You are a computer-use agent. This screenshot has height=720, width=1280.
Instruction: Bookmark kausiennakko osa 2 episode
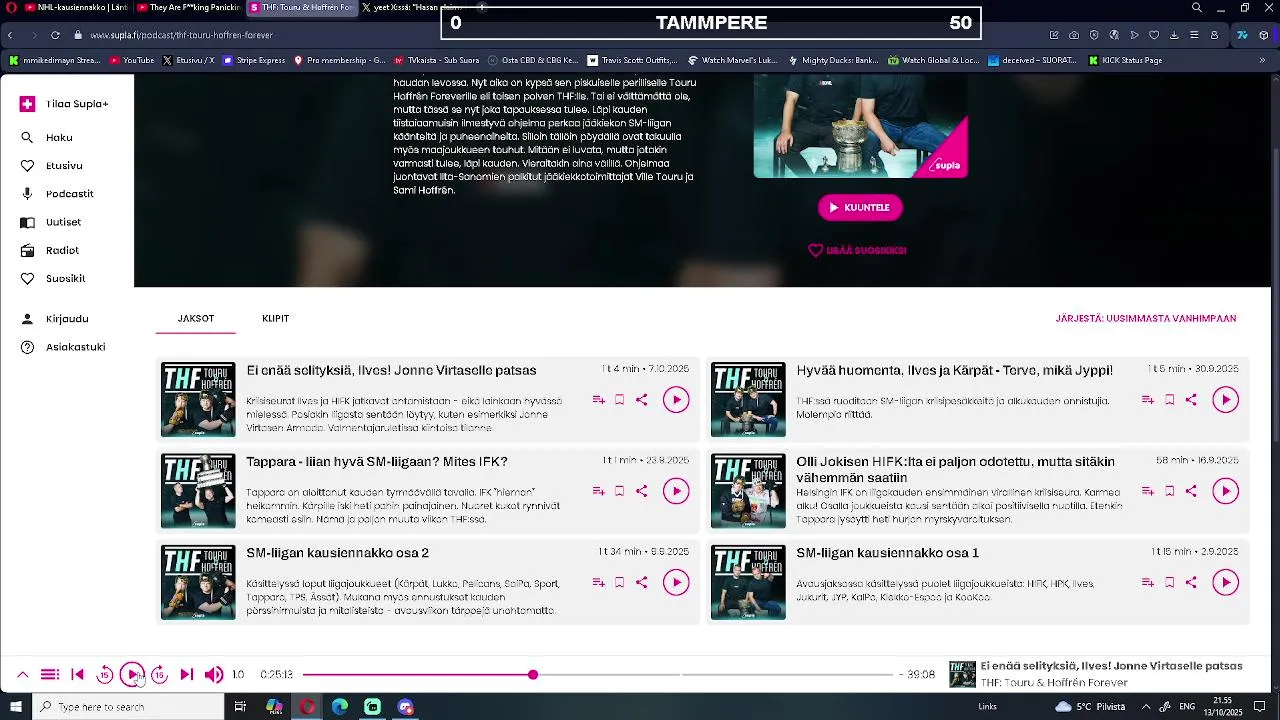tap(620, 582)
